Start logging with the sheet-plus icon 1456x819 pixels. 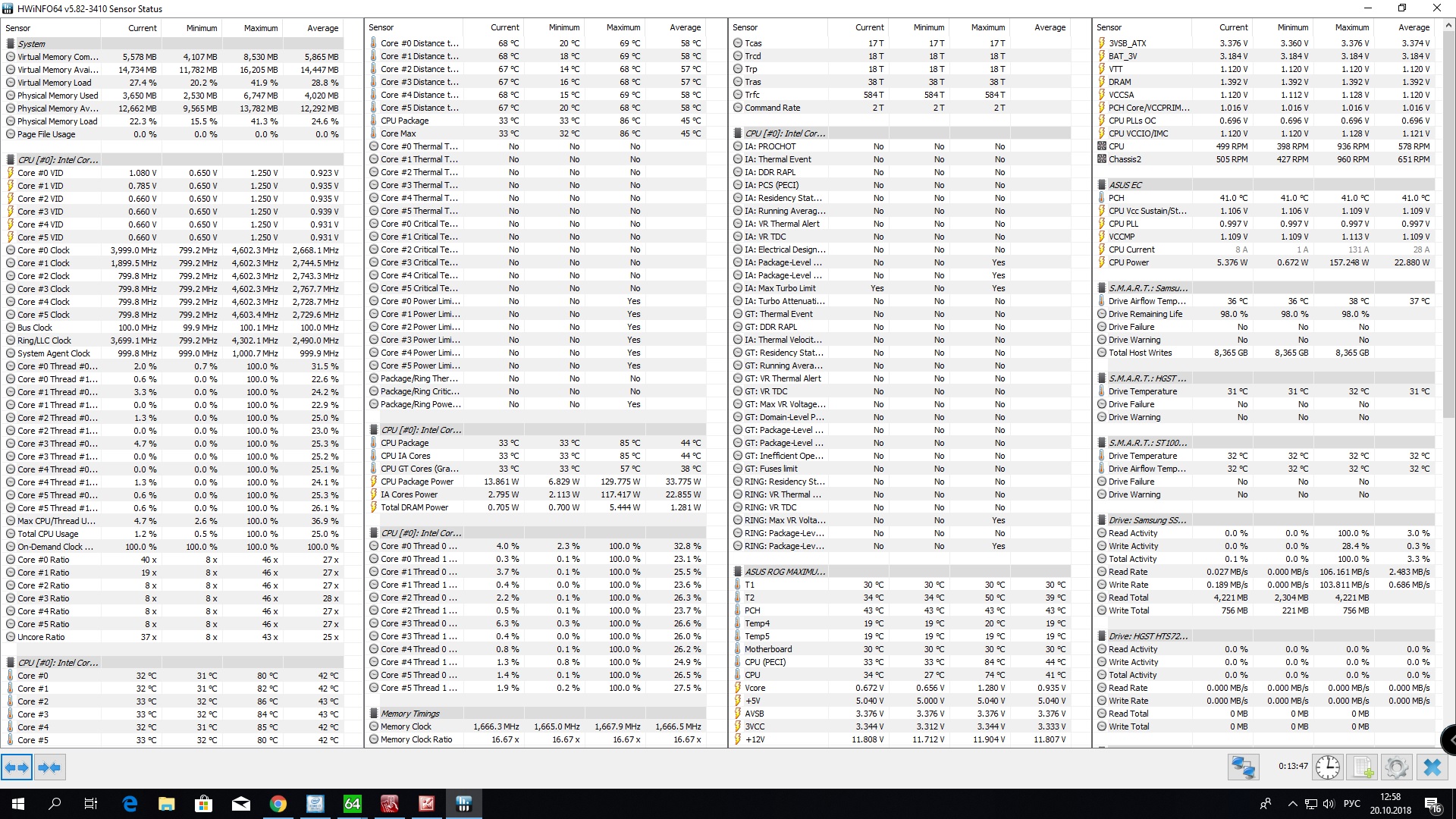pyautogui.click(x=1363, y=767)
